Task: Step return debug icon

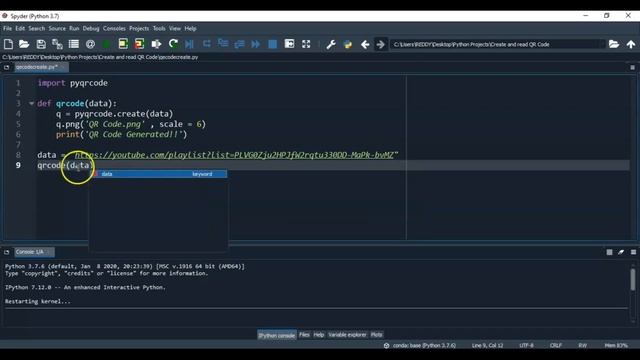Action: (x=240, y=44)
